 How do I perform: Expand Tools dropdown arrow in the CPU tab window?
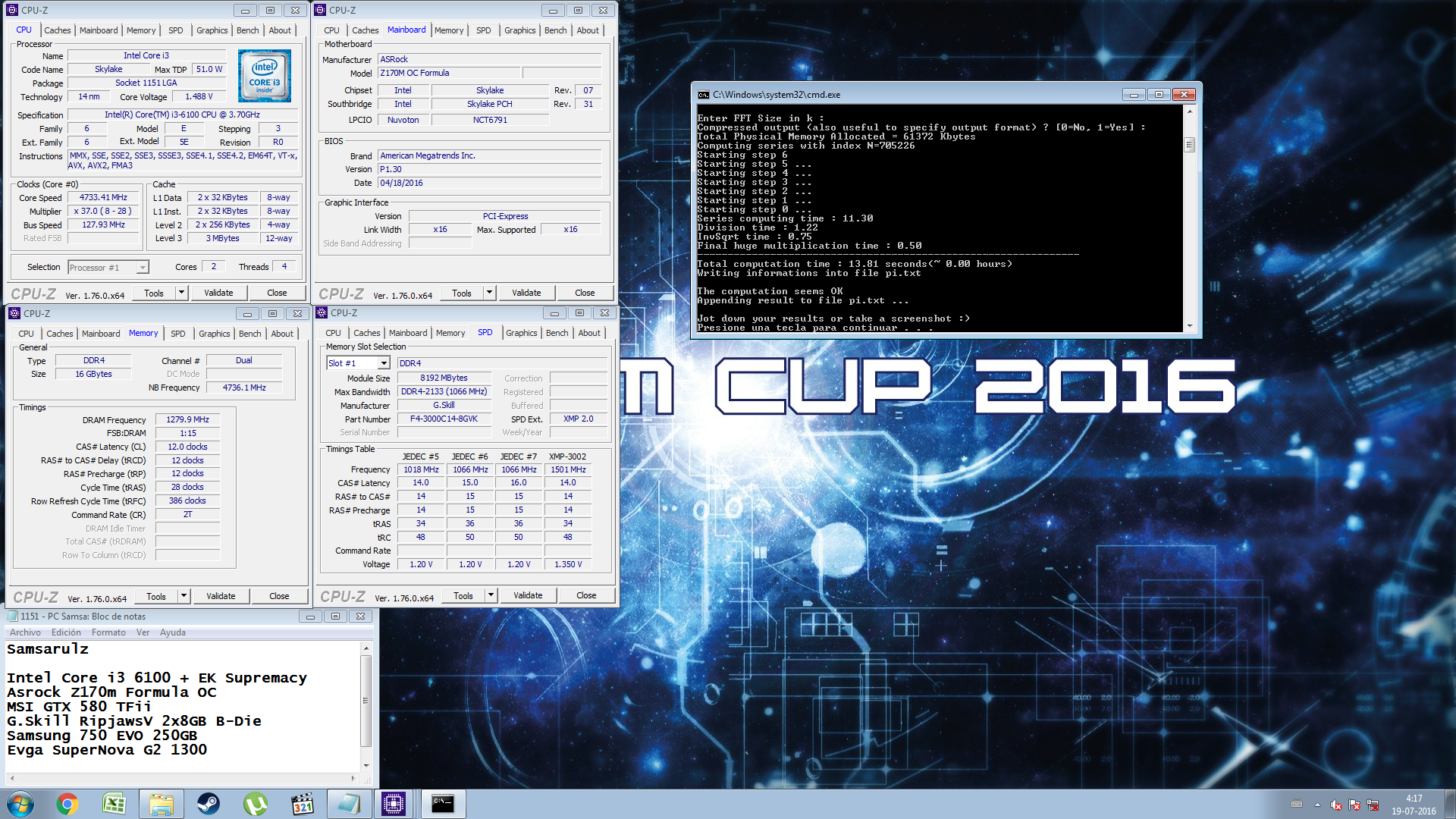(x=181, y=293)
